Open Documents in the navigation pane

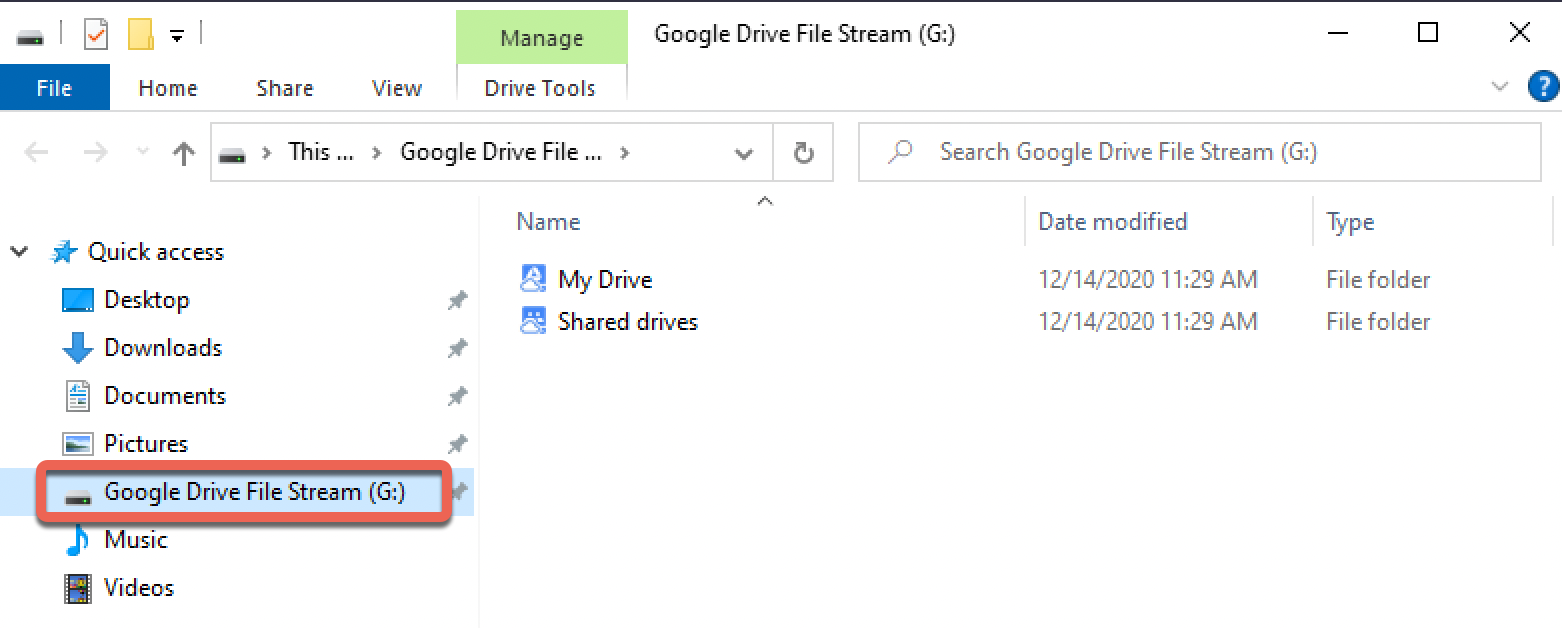point(165,396)
